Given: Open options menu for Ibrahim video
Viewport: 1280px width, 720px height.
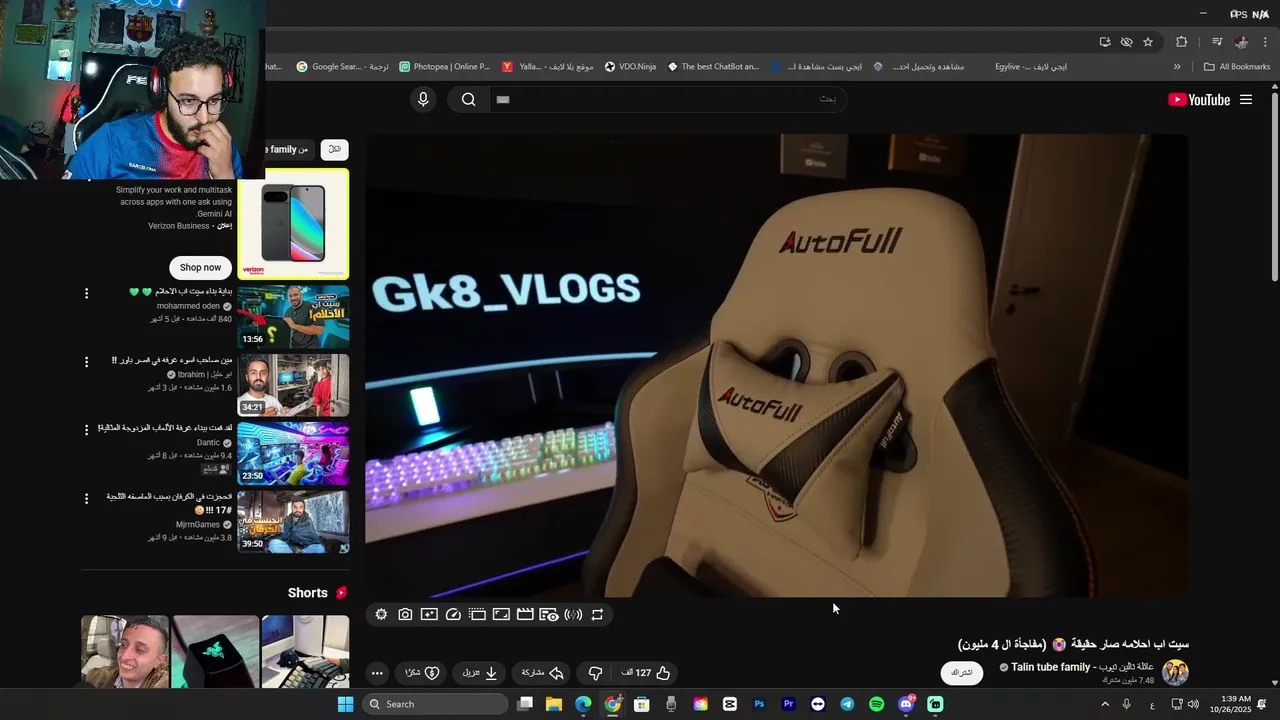Looking at the screenshot, I should tap(86, 362).
